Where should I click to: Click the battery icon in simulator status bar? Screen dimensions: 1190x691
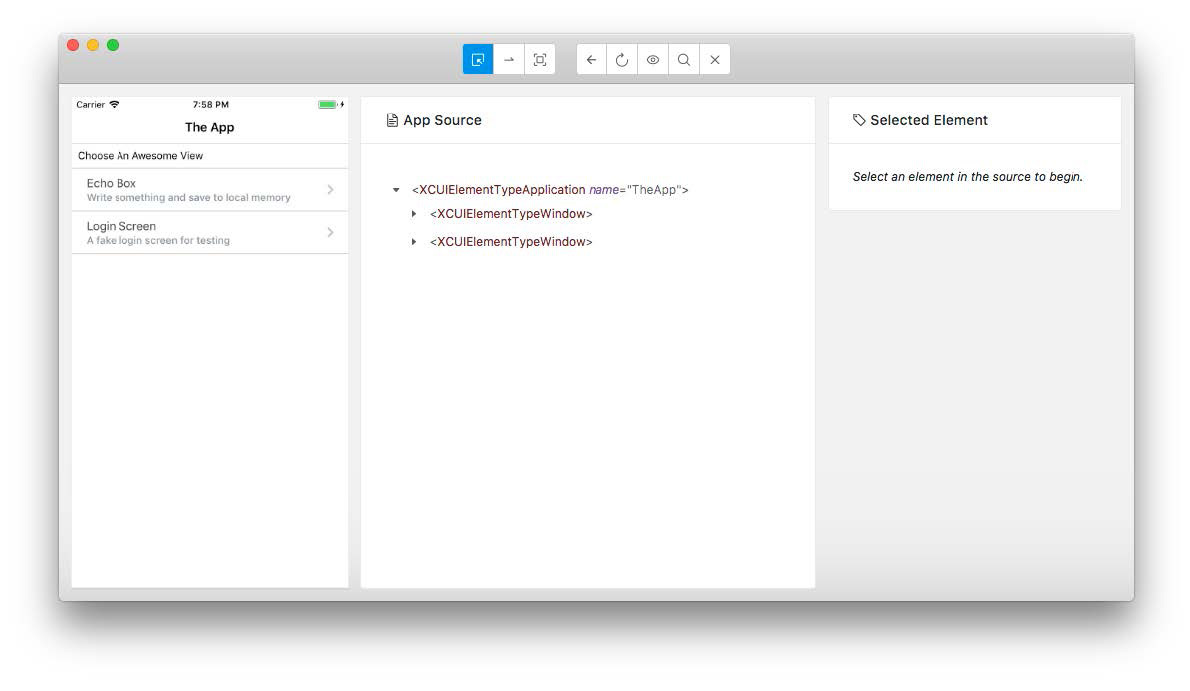[x=327, y=105]
